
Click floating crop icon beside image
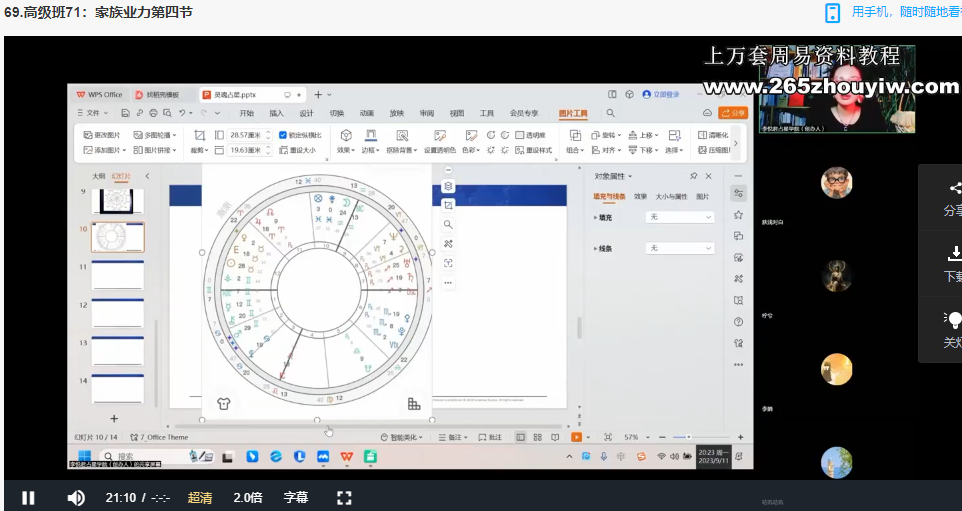tap(448, 206)
